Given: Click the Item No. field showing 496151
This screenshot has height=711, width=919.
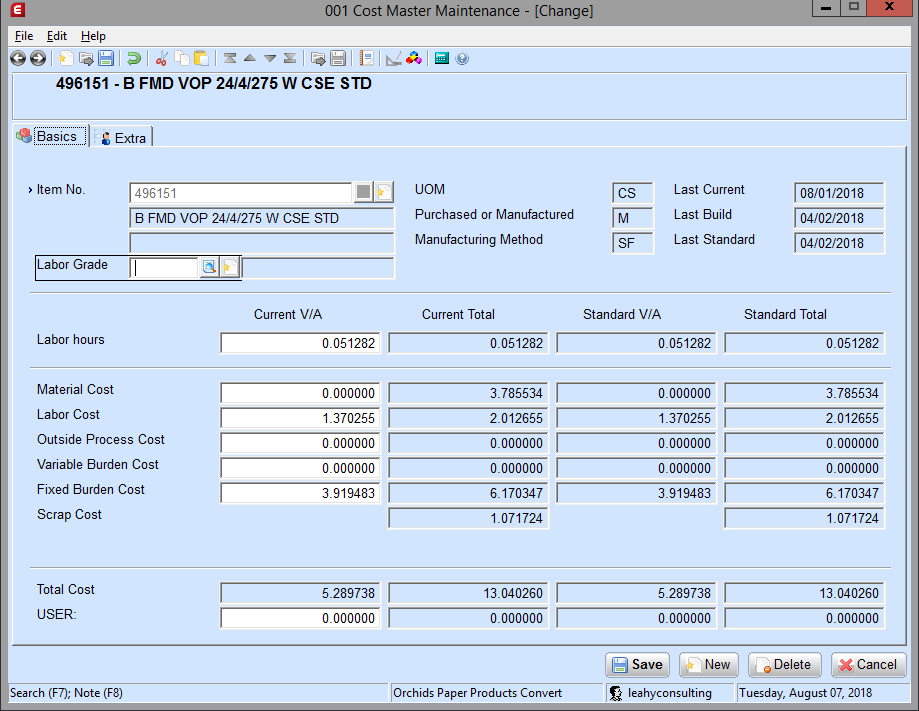Looking at the screenshot, I should (240, 193).
